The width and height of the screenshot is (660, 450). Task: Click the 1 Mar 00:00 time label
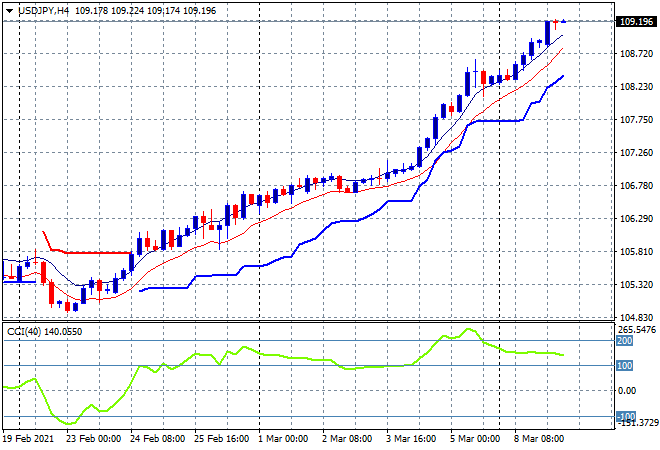click(283, 439)
